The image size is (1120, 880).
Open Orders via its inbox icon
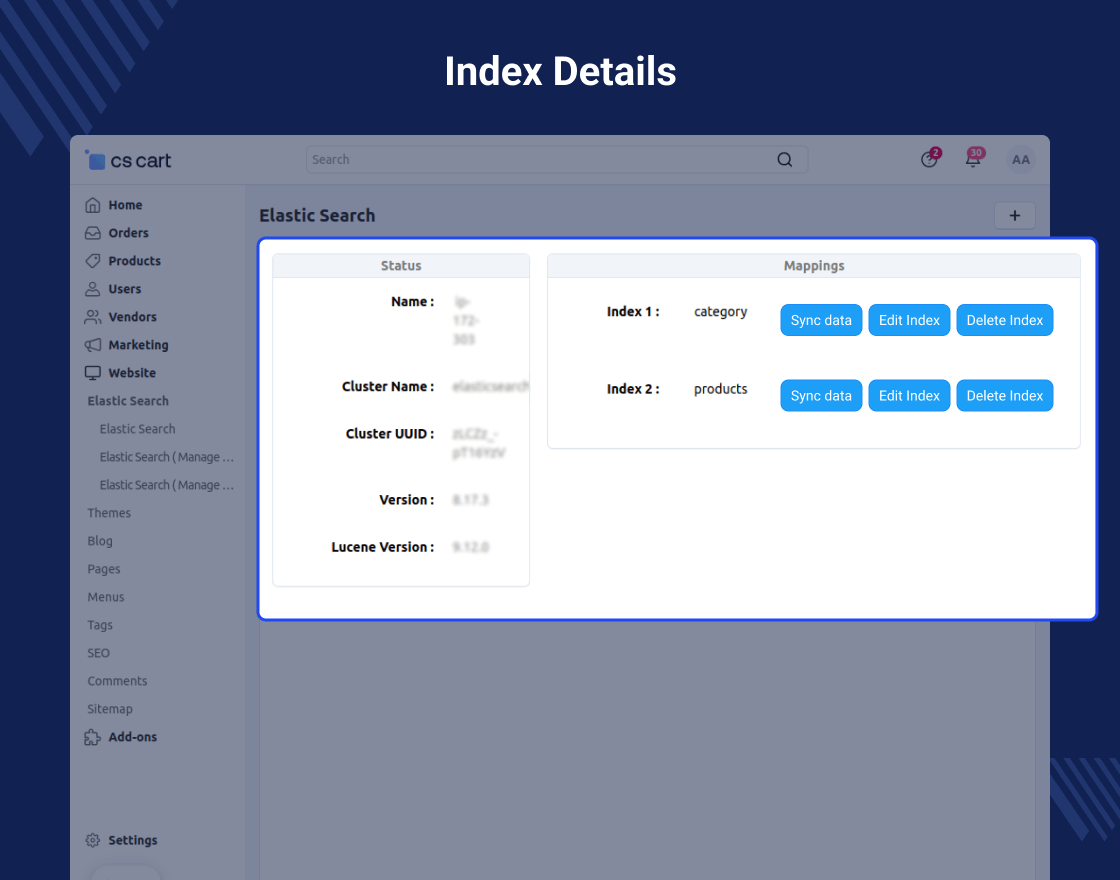[x=93, y=233]
